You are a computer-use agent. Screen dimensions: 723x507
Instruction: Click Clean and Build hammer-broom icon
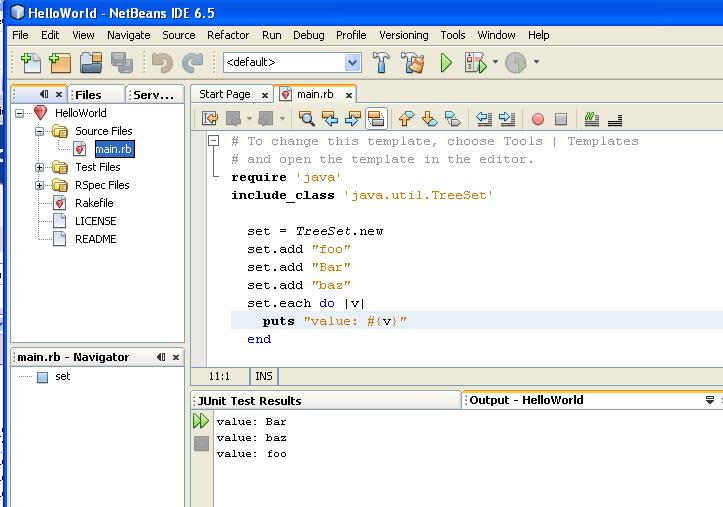pos(413,63)
